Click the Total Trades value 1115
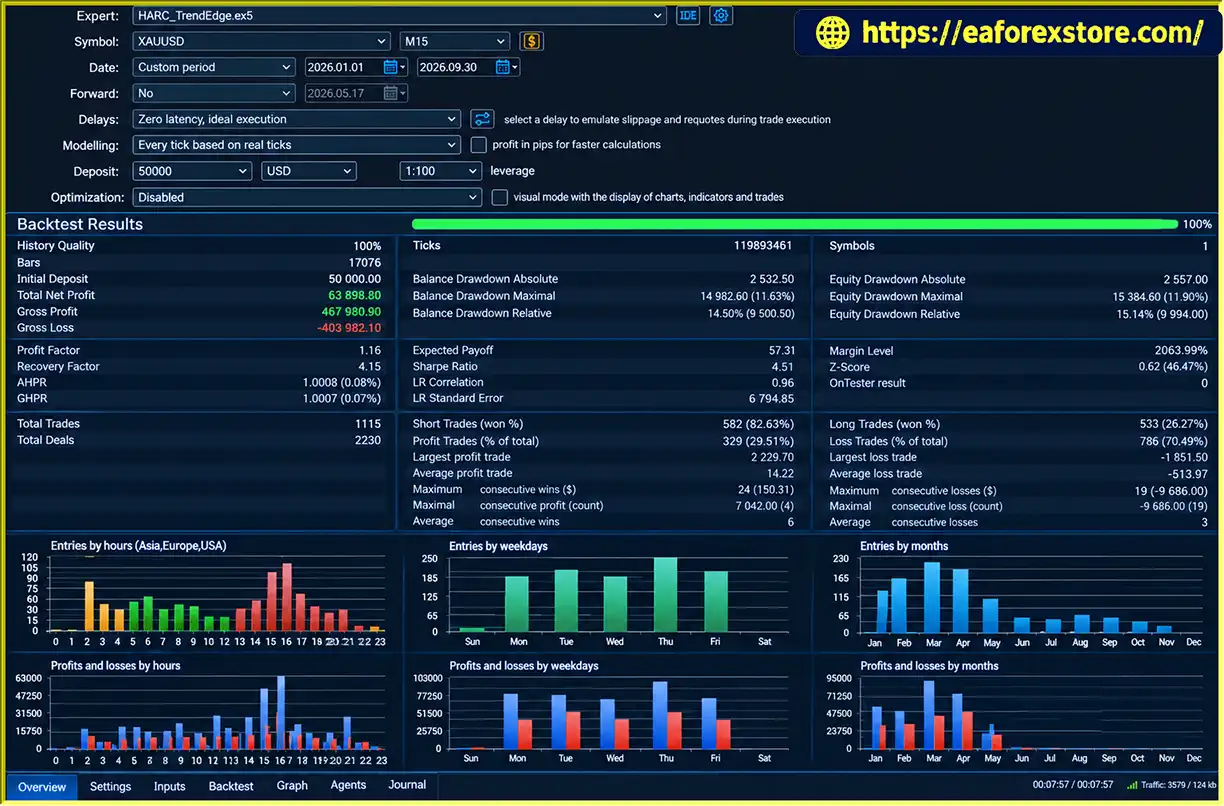This screenshot has height=806, width=1224. [x=368, y=424]
